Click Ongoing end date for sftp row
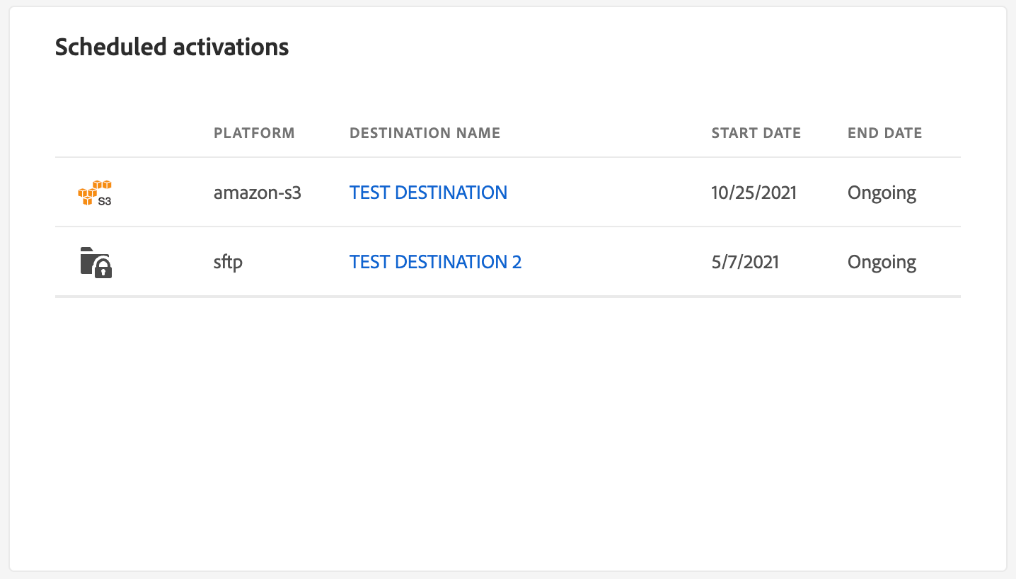 point(881,262)
